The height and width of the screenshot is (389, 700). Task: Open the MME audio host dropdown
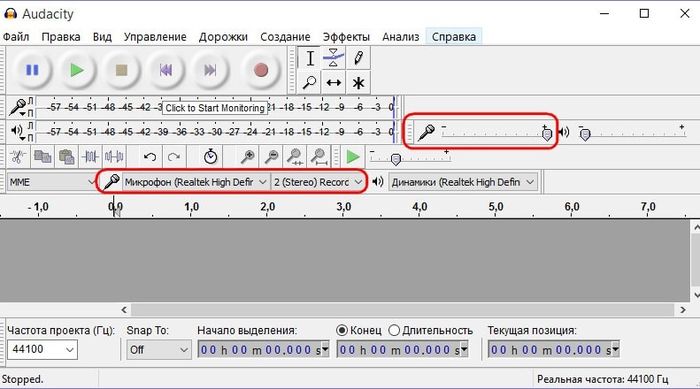click(x=52, y=182)
